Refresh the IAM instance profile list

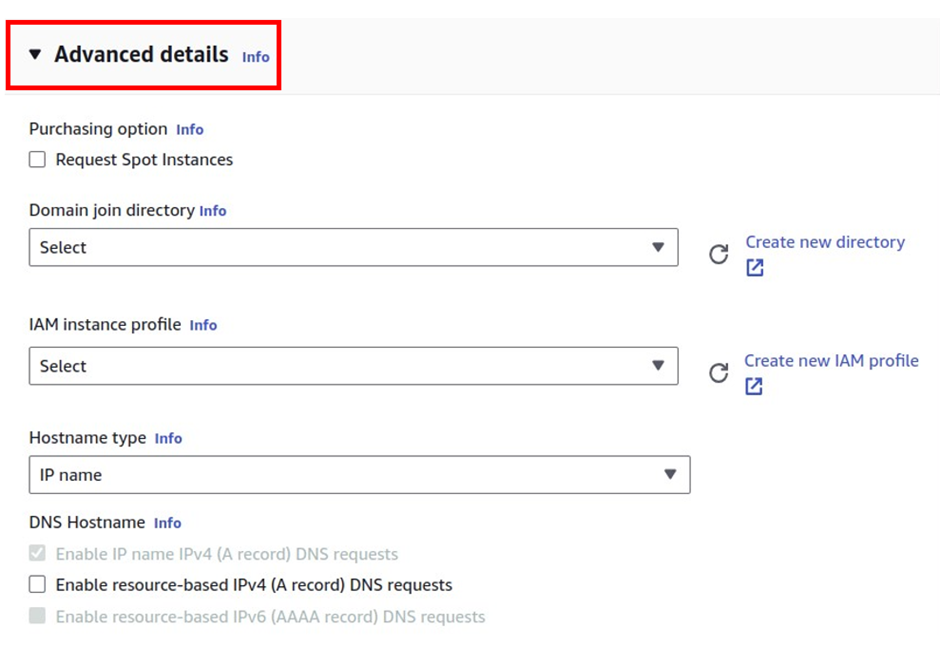[x=718, y=373]
